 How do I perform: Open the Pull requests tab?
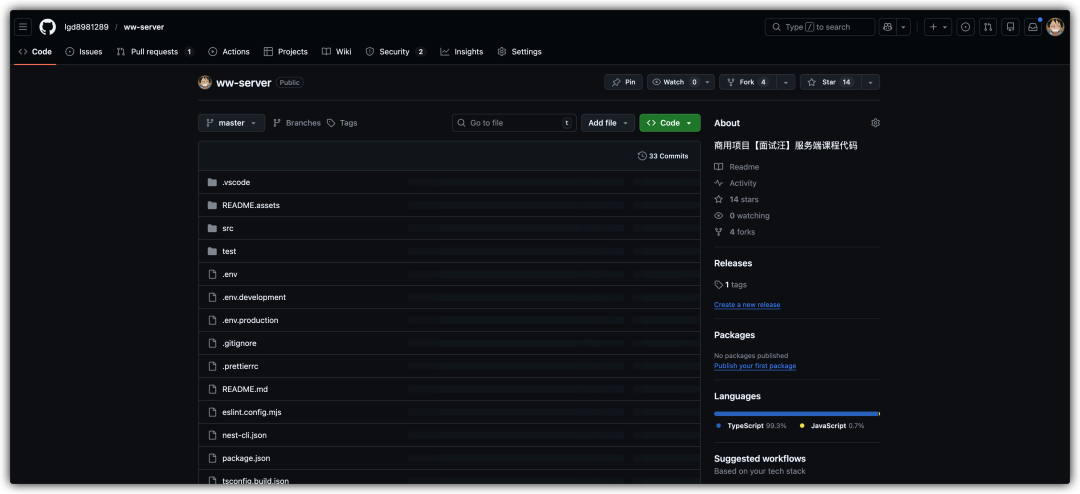155,52
